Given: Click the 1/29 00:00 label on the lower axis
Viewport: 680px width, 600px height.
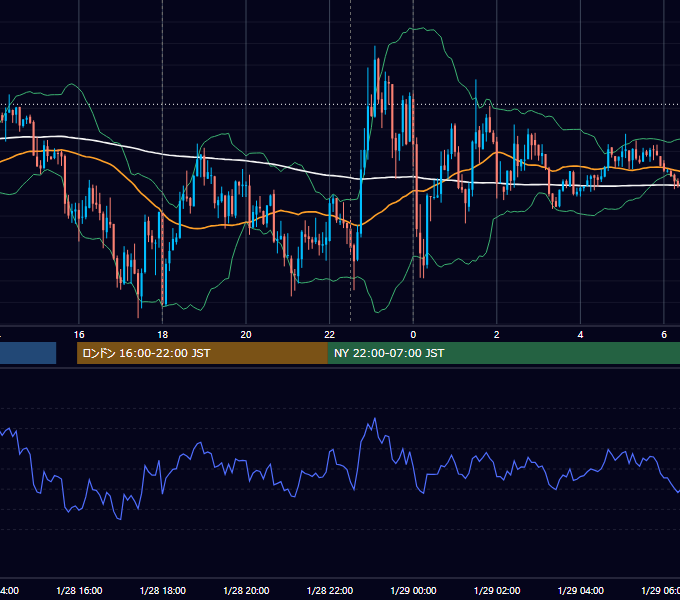Looking at the screenshot, I should click(413, 590).
